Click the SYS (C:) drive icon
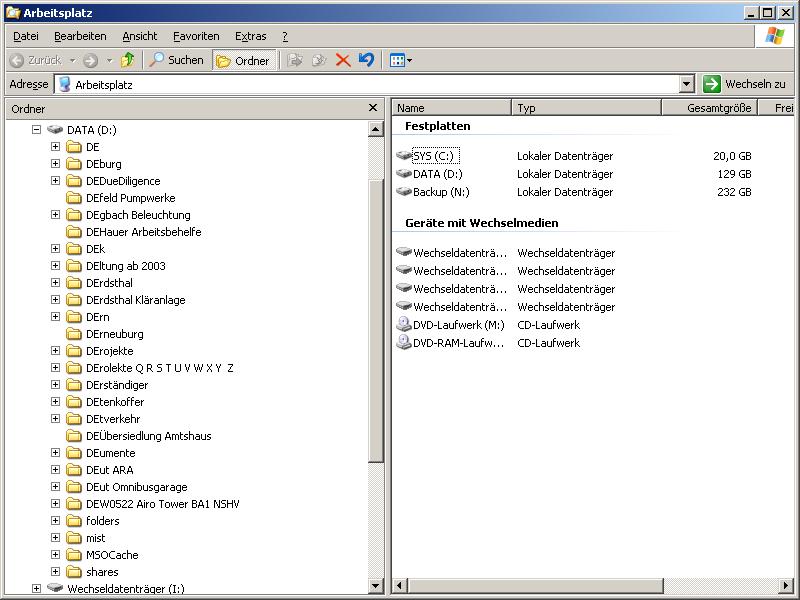The height and width of the screenshot is (600, 800). (x=404, y=155)
